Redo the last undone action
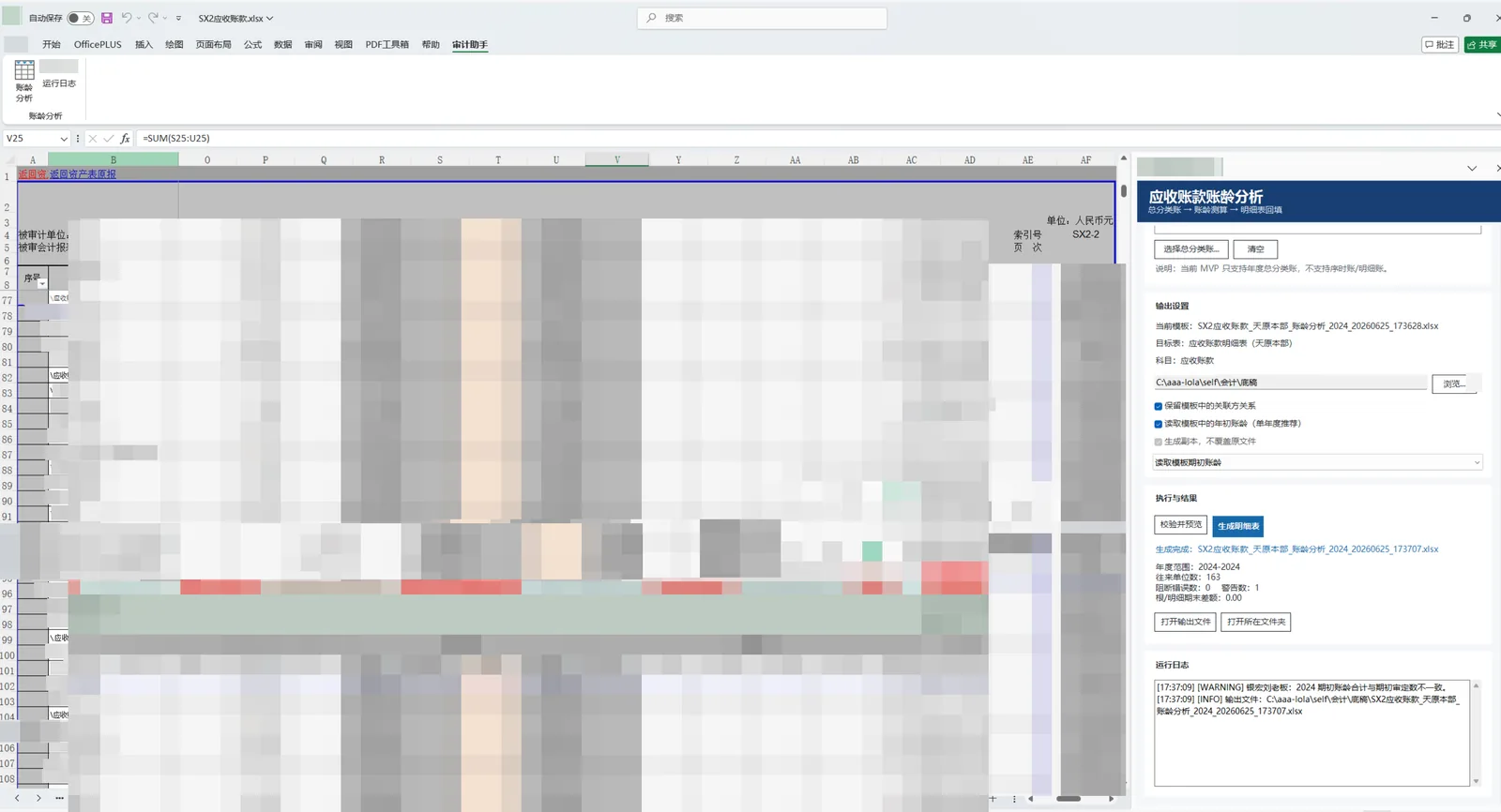The width and height of the screenshot is (1501, 812). coord(153,18)
